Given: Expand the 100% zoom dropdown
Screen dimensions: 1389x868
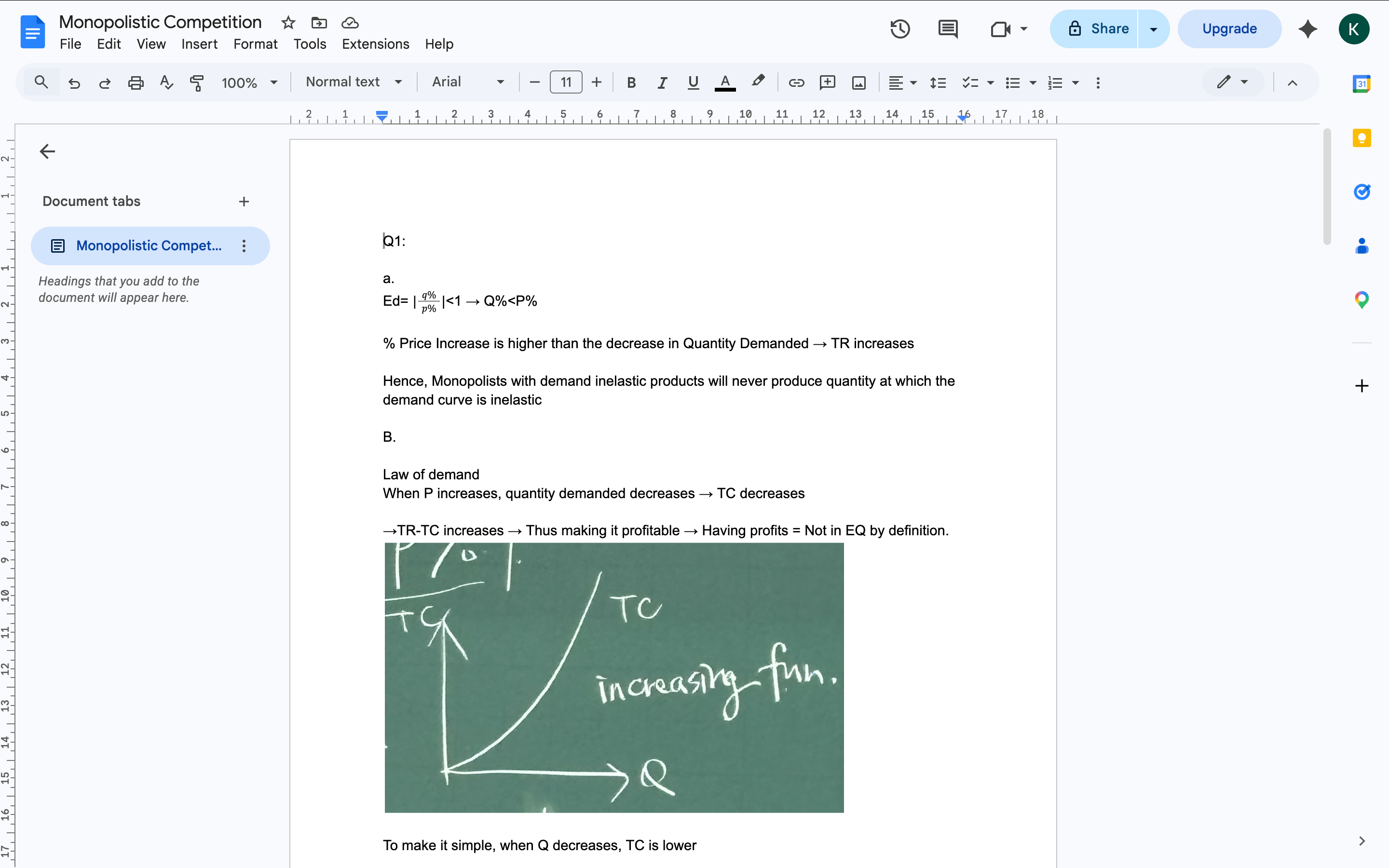Looking at the screenshot, I should pos(249,82).
